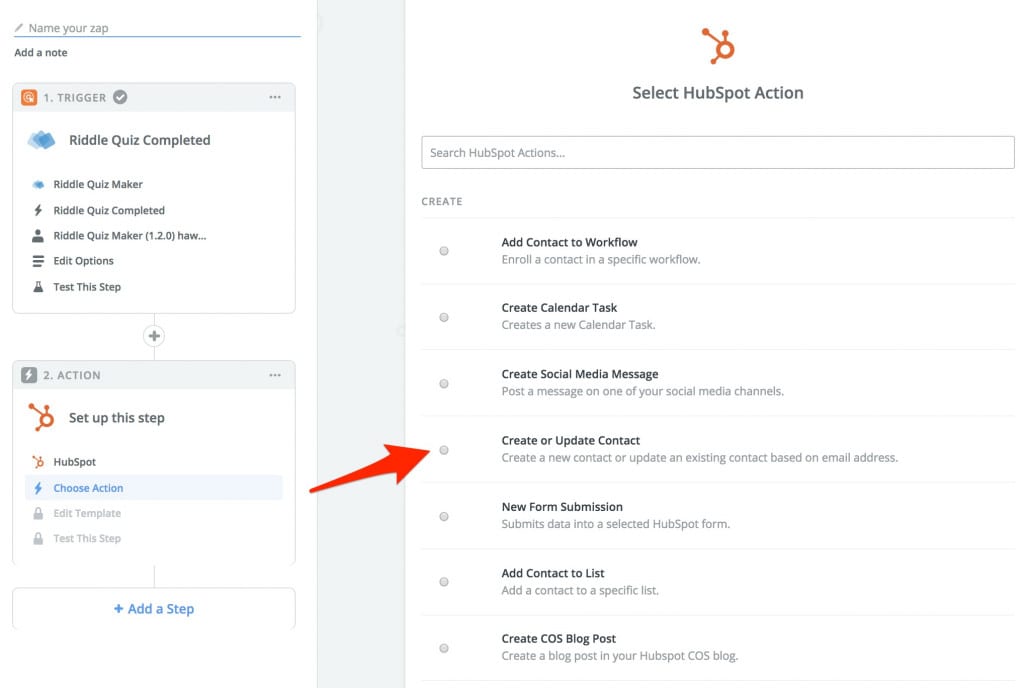This screenshot has height=688, width=1024.
Task: Open Edit Options in trigger
Action: tap(84, 261)
